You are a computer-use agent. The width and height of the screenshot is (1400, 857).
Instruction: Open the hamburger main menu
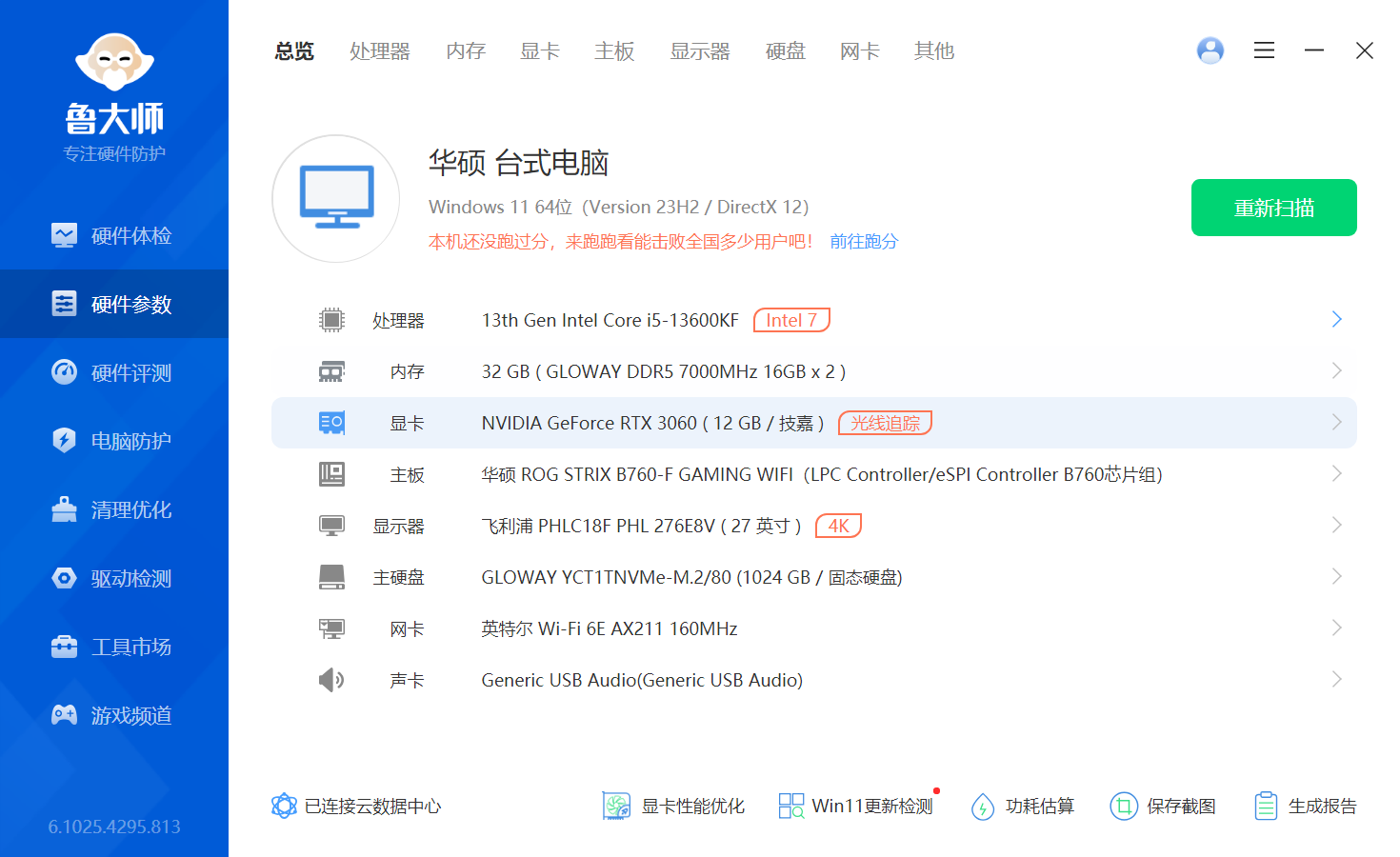click(x=1264, y=50)
